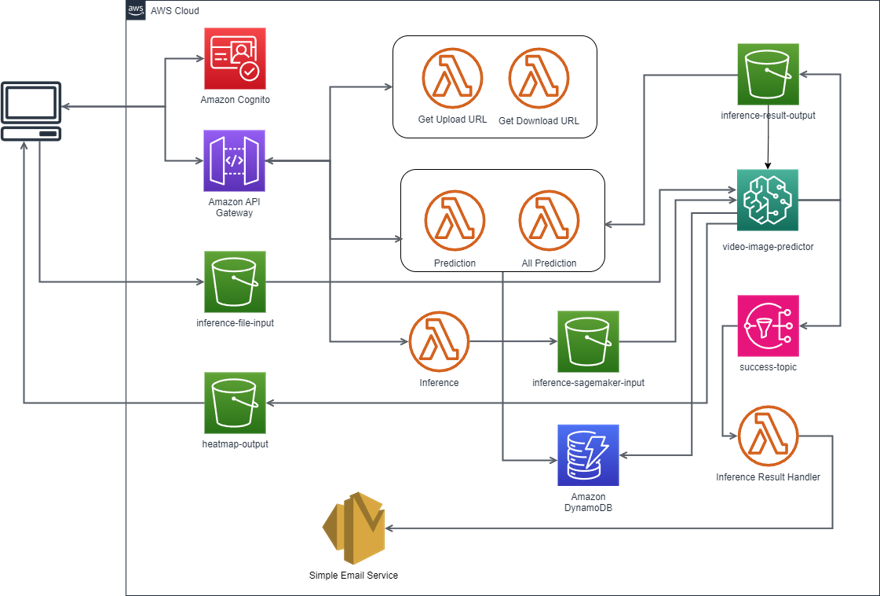Click the 'inference-file-input' label
Screen dimensions: 880x596
[235, 323]
